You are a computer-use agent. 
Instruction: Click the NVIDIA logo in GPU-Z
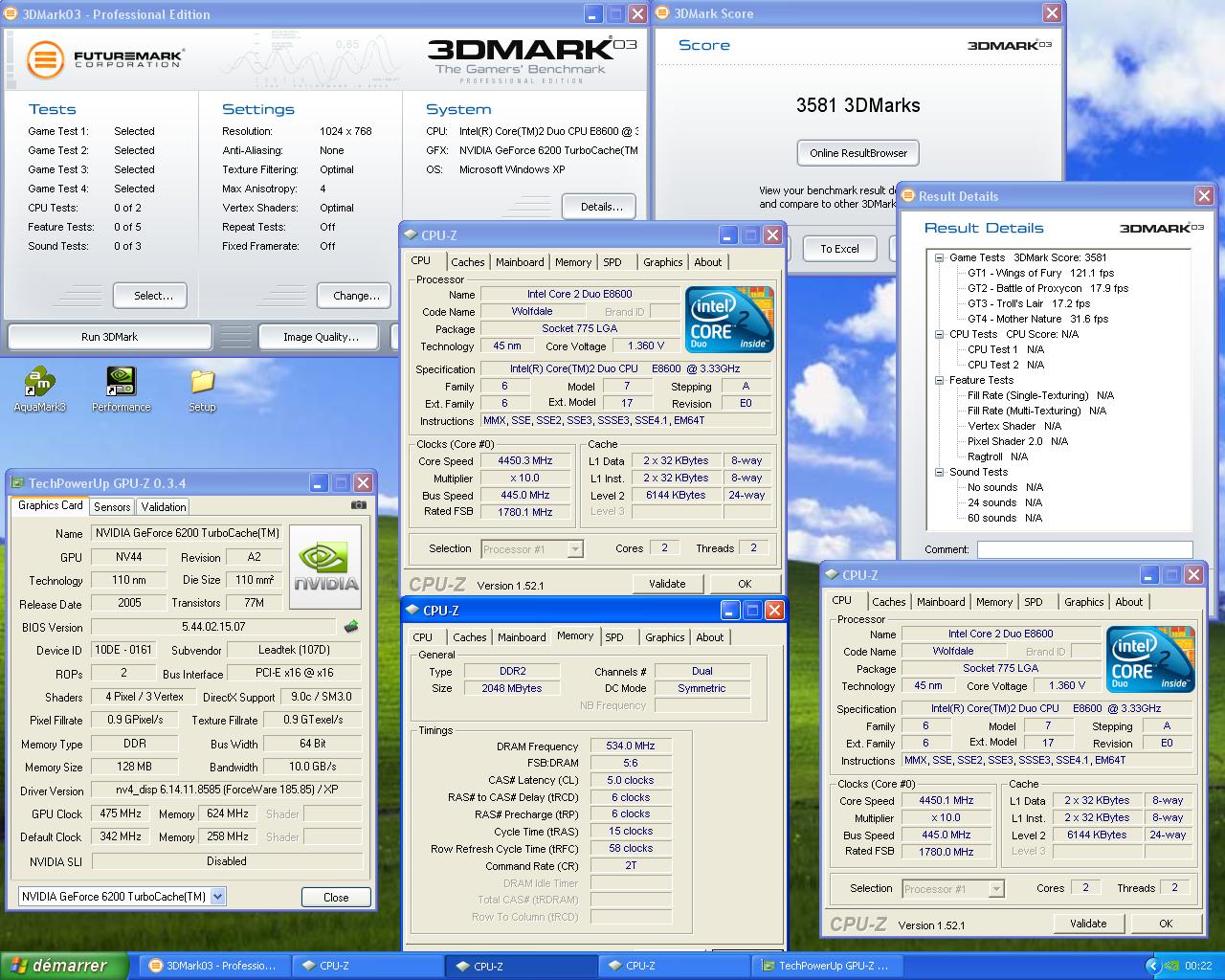pyautogui.click(x=325, y=568)
